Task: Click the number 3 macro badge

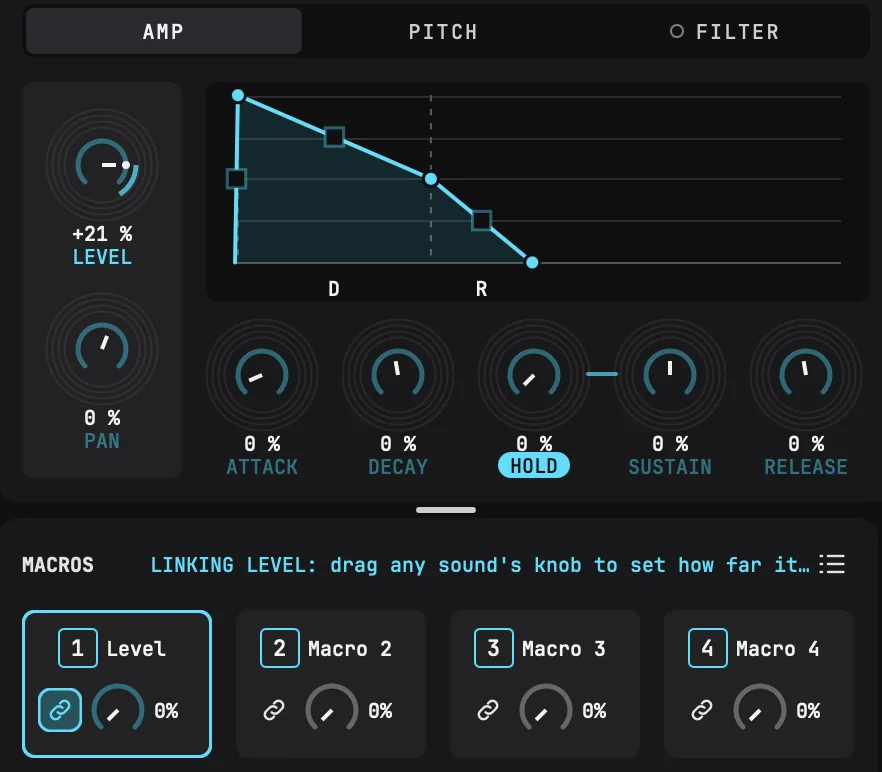Action: [x=493, y=648]
